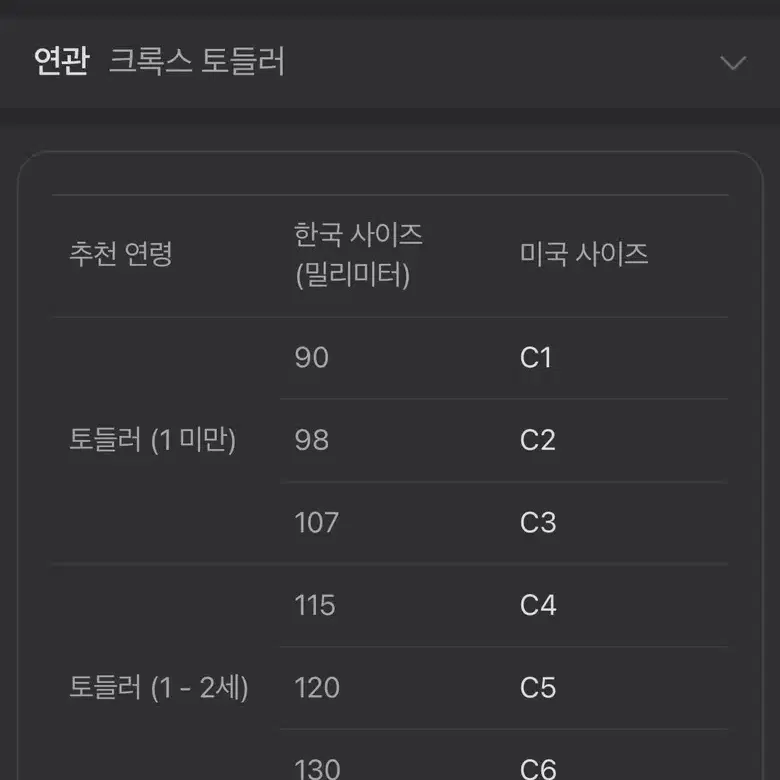Open the 크록스 토들러 related search text

coord(196,61)
